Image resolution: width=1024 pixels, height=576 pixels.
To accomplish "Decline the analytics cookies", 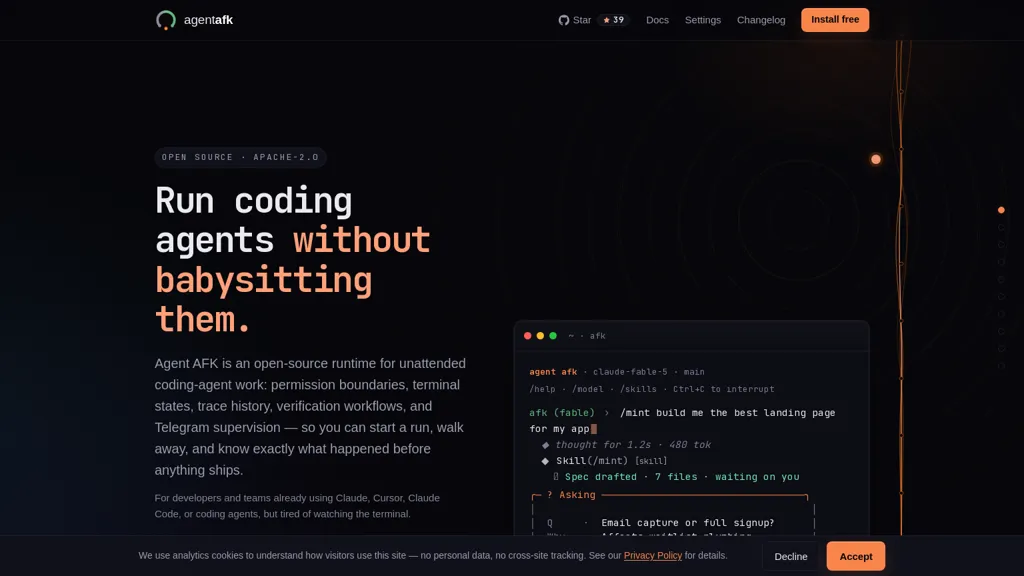I will (790, 556).
